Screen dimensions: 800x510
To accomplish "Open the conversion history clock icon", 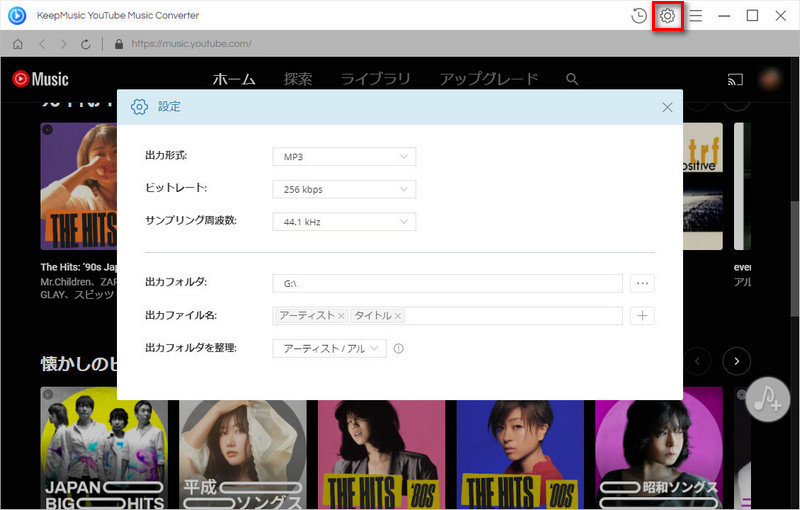I will point(638,16).
